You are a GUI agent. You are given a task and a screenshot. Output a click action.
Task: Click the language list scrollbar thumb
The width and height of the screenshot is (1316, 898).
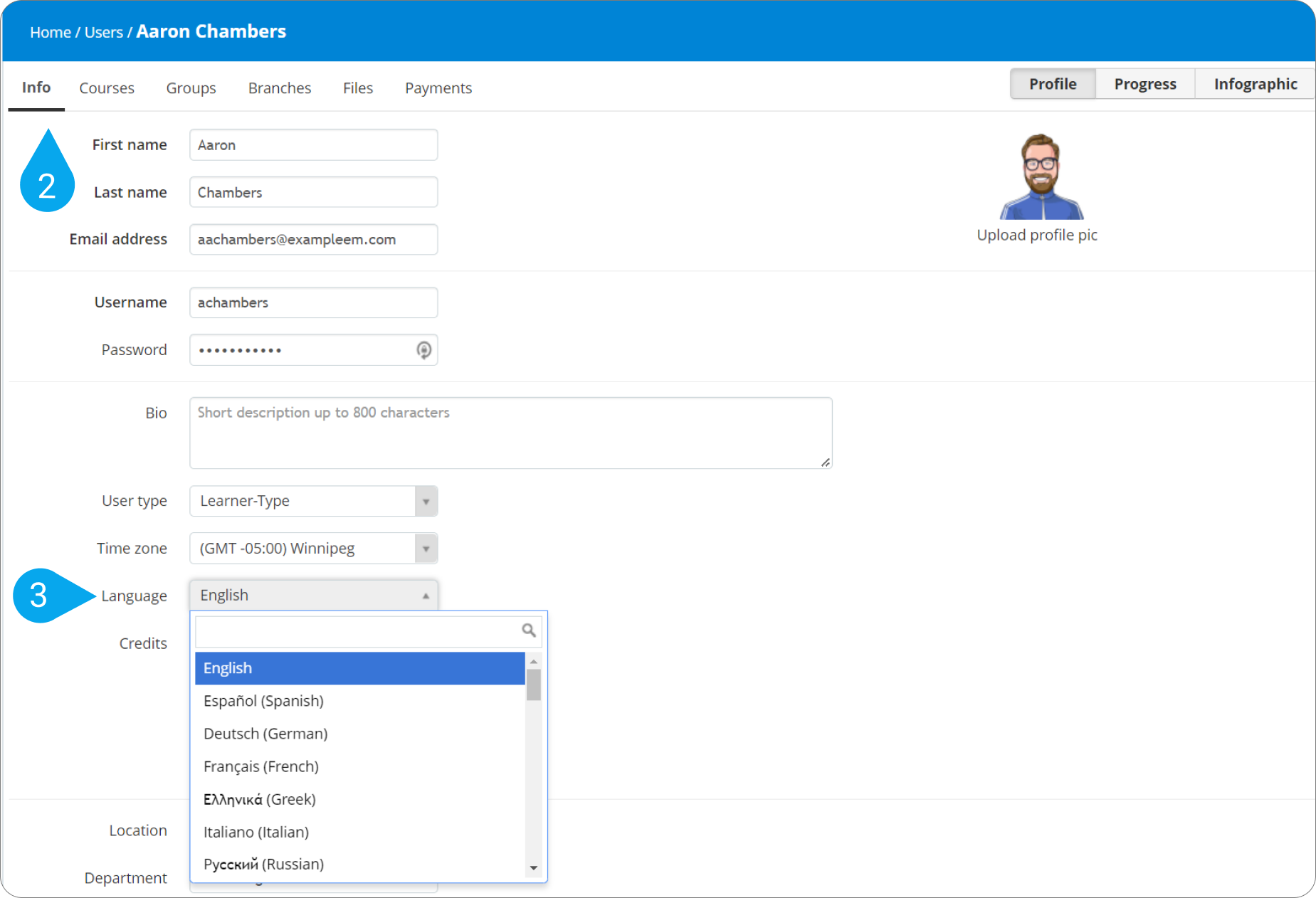534,685
